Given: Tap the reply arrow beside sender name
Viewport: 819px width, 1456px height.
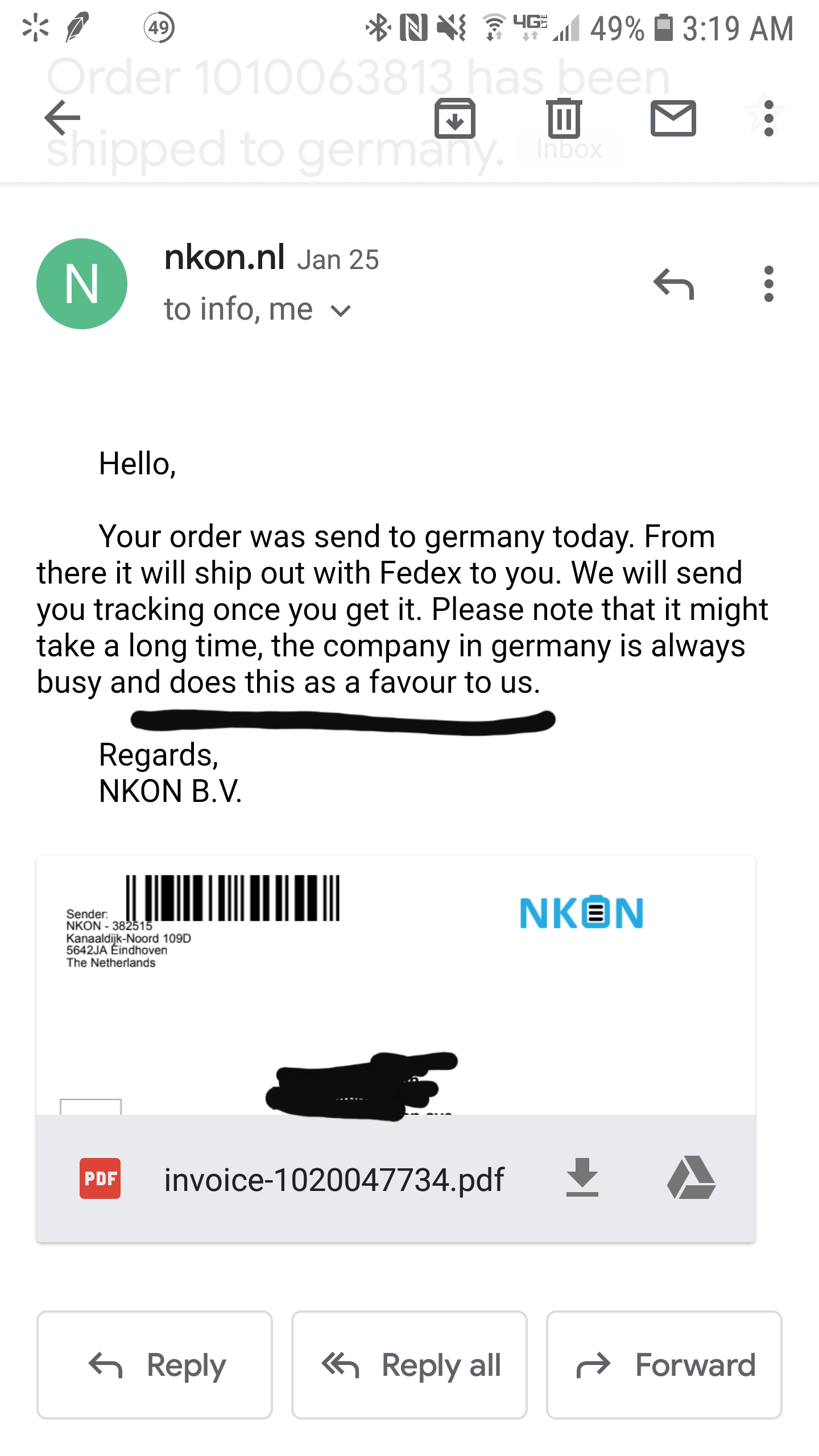Looking at the screenshot, I should click(x=673, y=284).
